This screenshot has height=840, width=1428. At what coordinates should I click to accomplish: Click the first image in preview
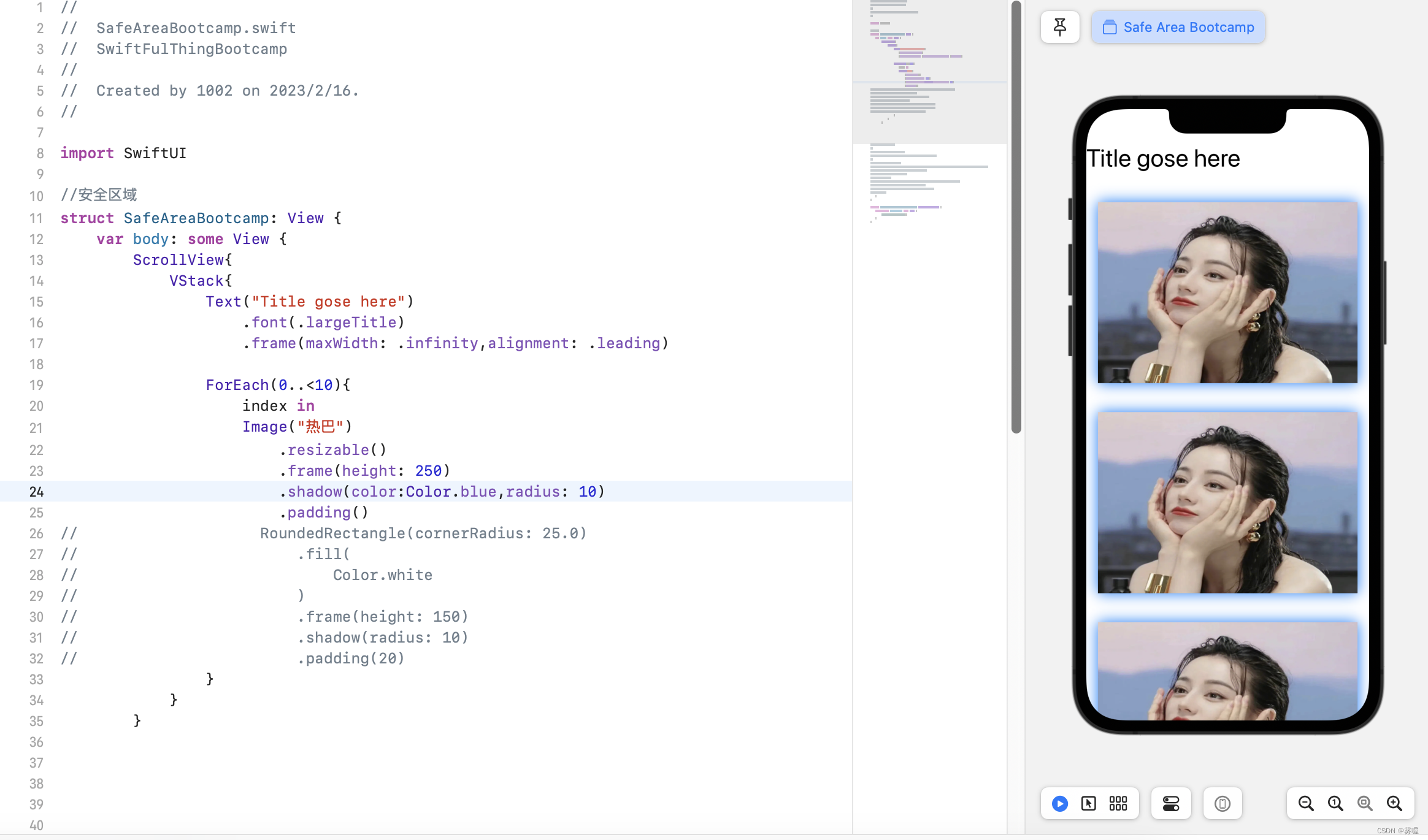[x=1227, y=292]
